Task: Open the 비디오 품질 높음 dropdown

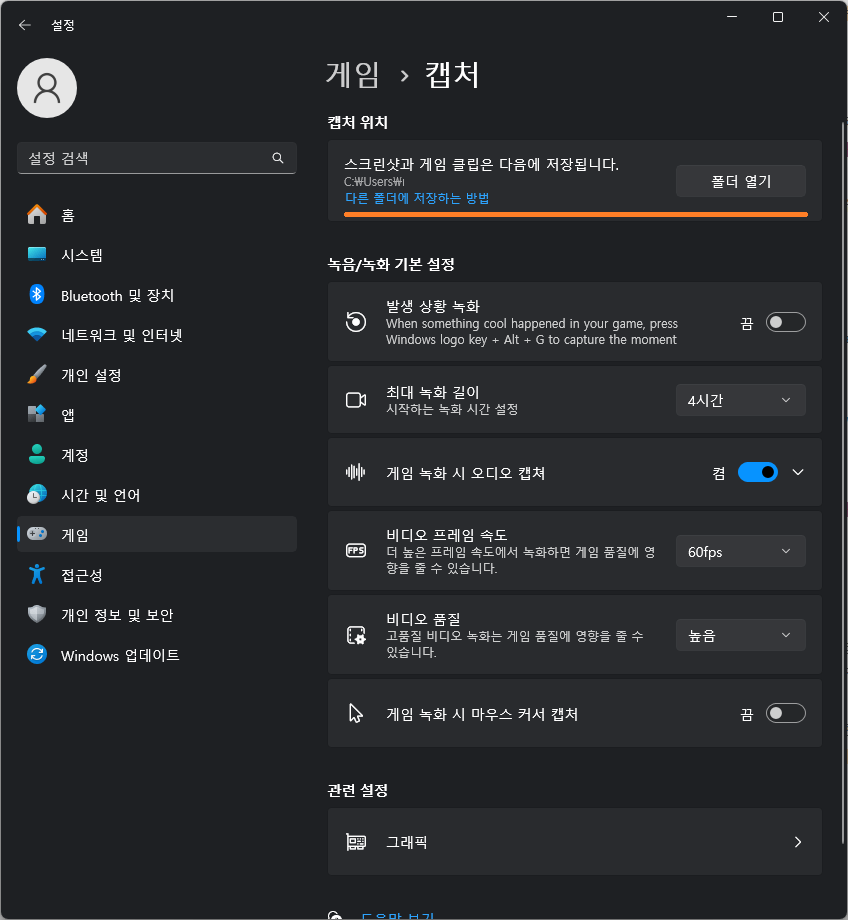Action: tap(741, 635)
